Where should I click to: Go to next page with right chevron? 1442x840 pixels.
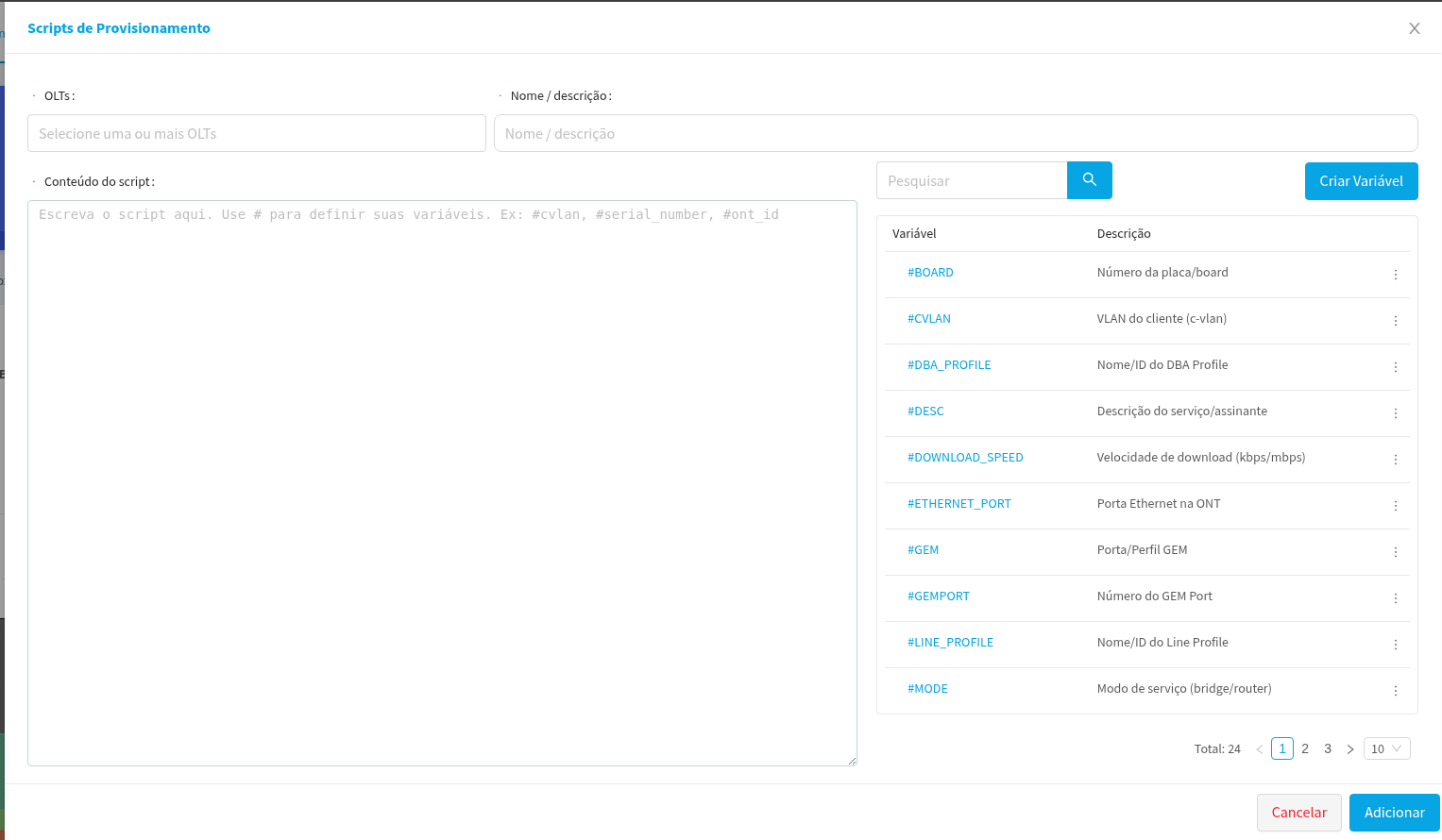pyautogui.click(x=1349, y=748)
